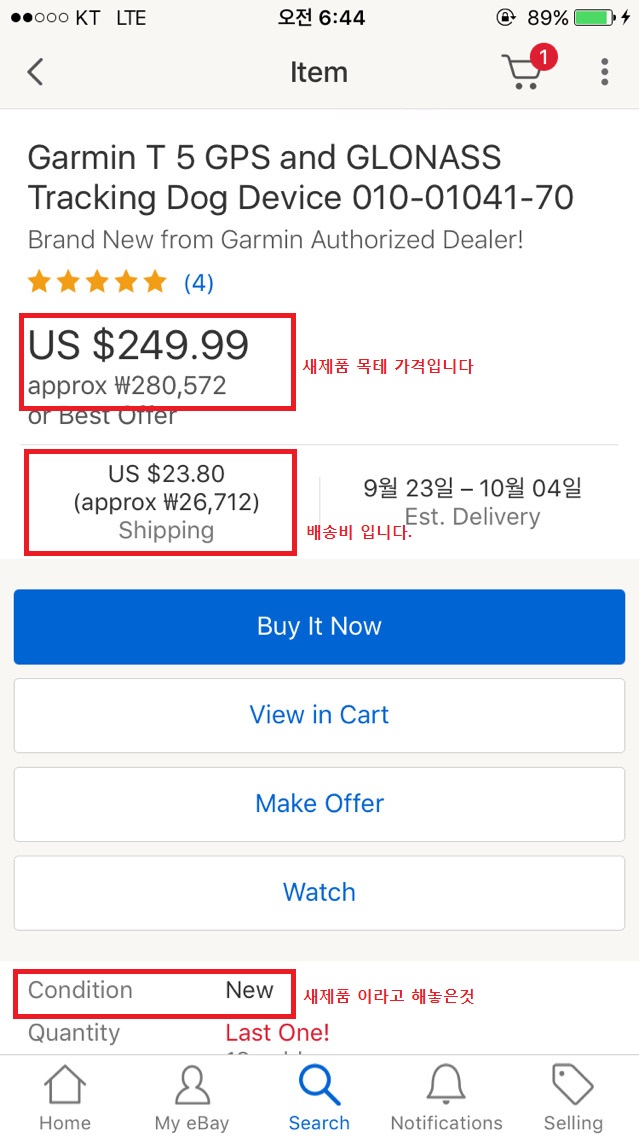Tap the back arrow icon
This screenshot has width=639, height=1138.
[x=36, y=72]
